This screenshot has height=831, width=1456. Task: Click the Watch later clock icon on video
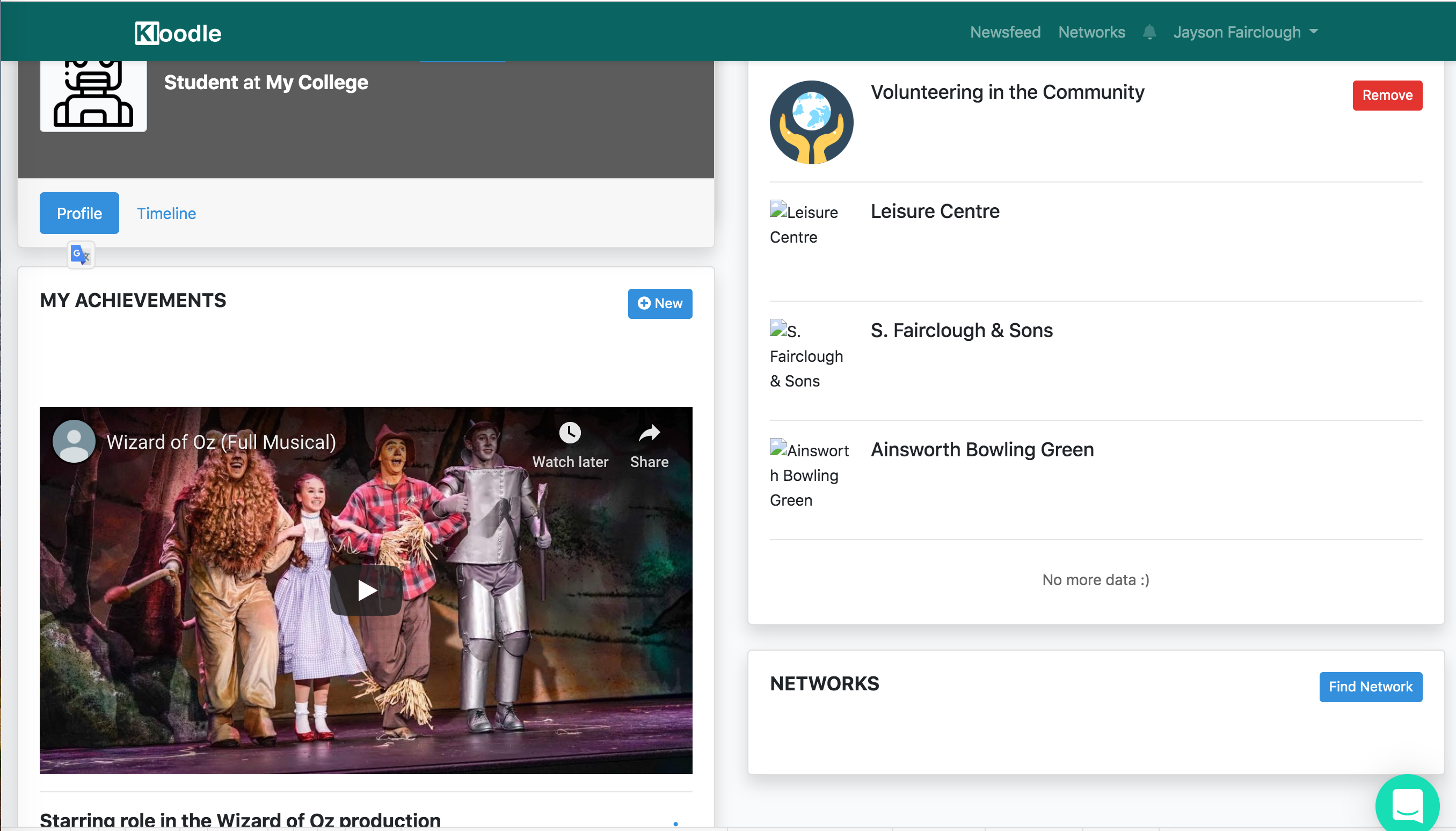(x=570, y=433)
